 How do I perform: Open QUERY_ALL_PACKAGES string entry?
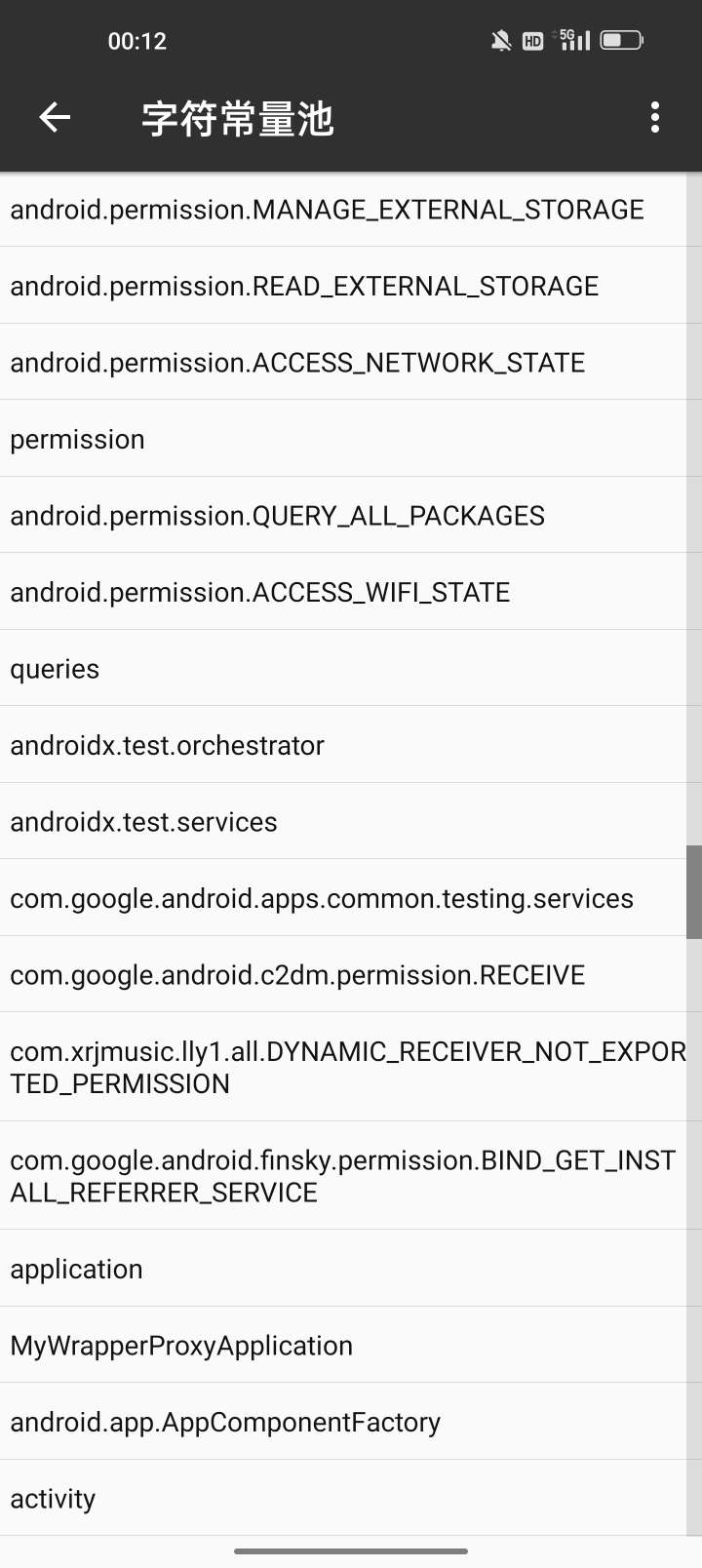[343, 515]
